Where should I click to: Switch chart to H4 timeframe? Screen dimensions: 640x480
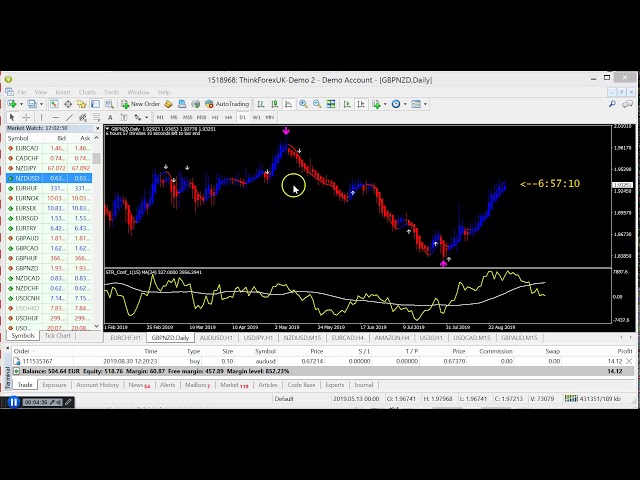(227, 117)
